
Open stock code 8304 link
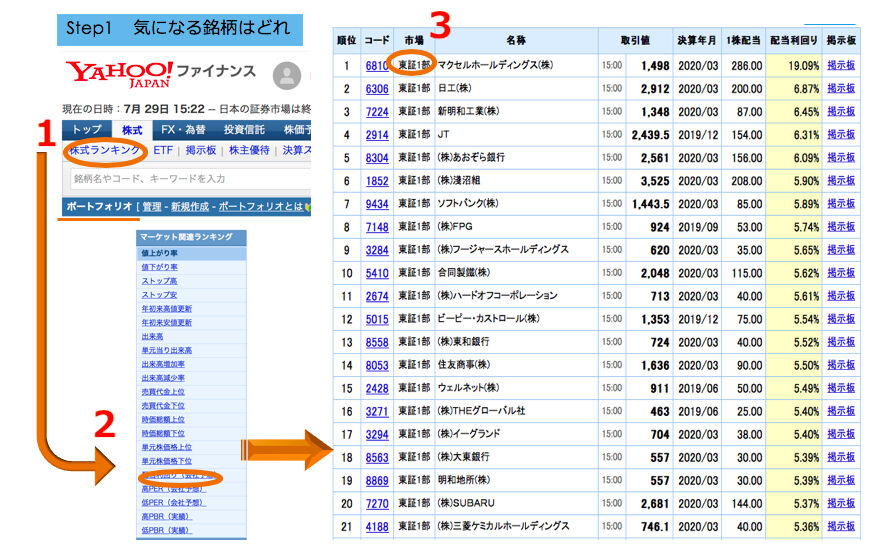click(377, 158)
